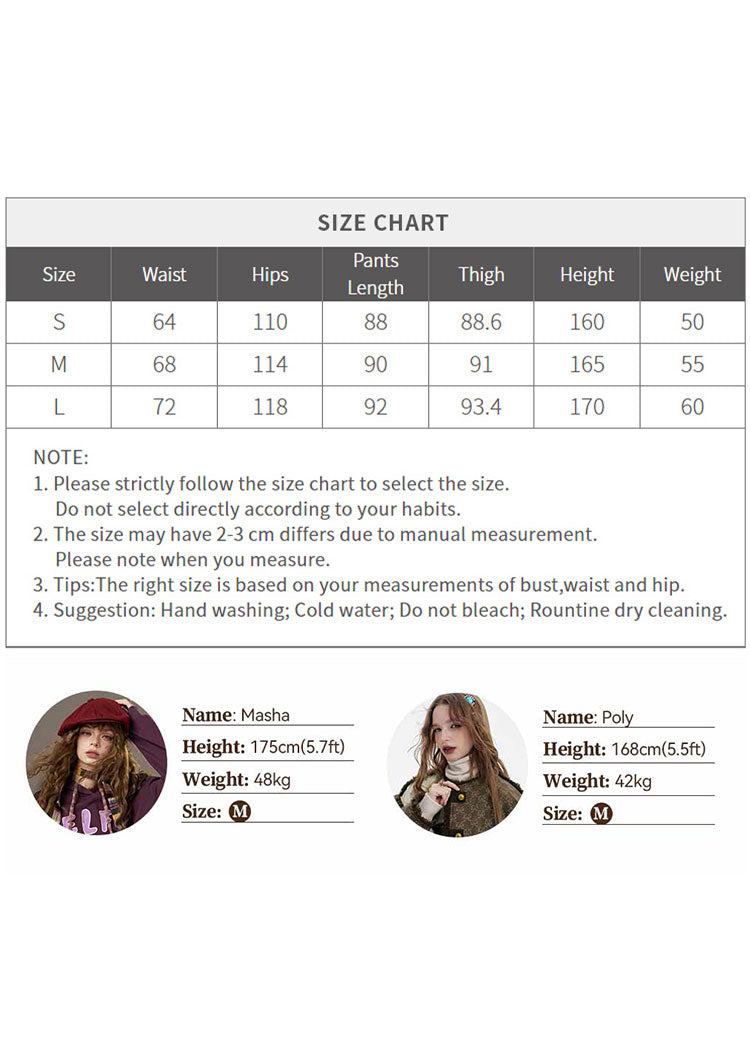The image size is (750, 1053).
Task: Click the 118 hips value cell
Action: click(270, 407)
